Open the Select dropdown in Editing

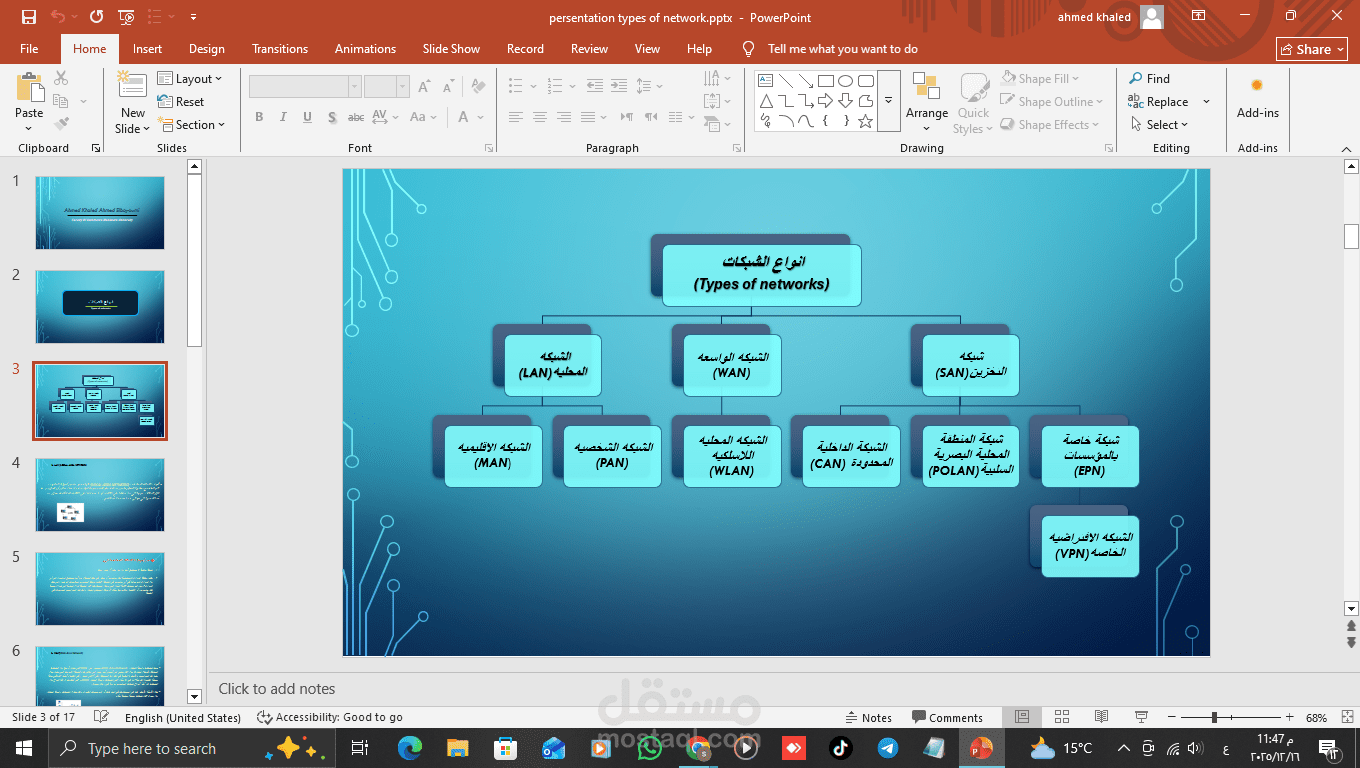(1160, 125)
